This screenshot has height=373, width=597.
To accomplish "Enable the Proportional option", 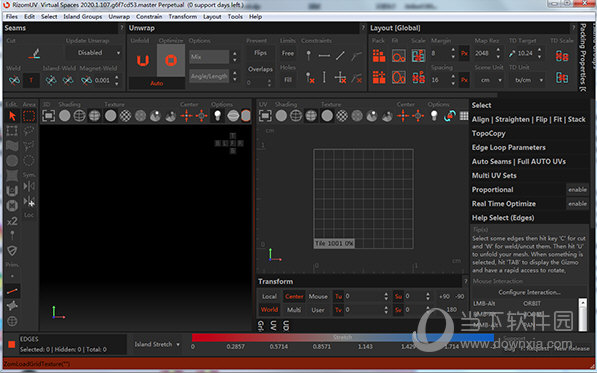I will [x=577, y=190].
